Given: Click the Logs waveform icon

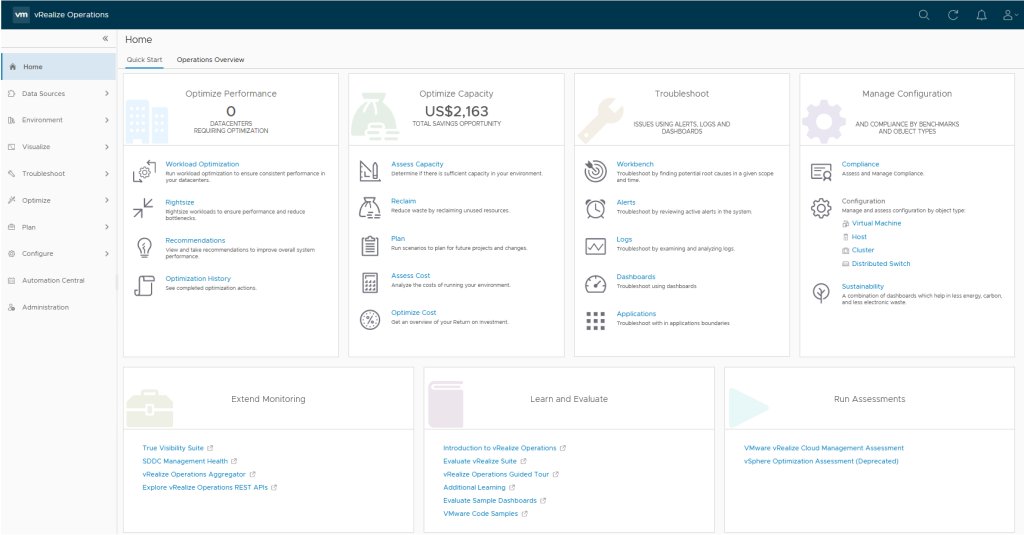Looking at the screenshot, I should [595, 246].
